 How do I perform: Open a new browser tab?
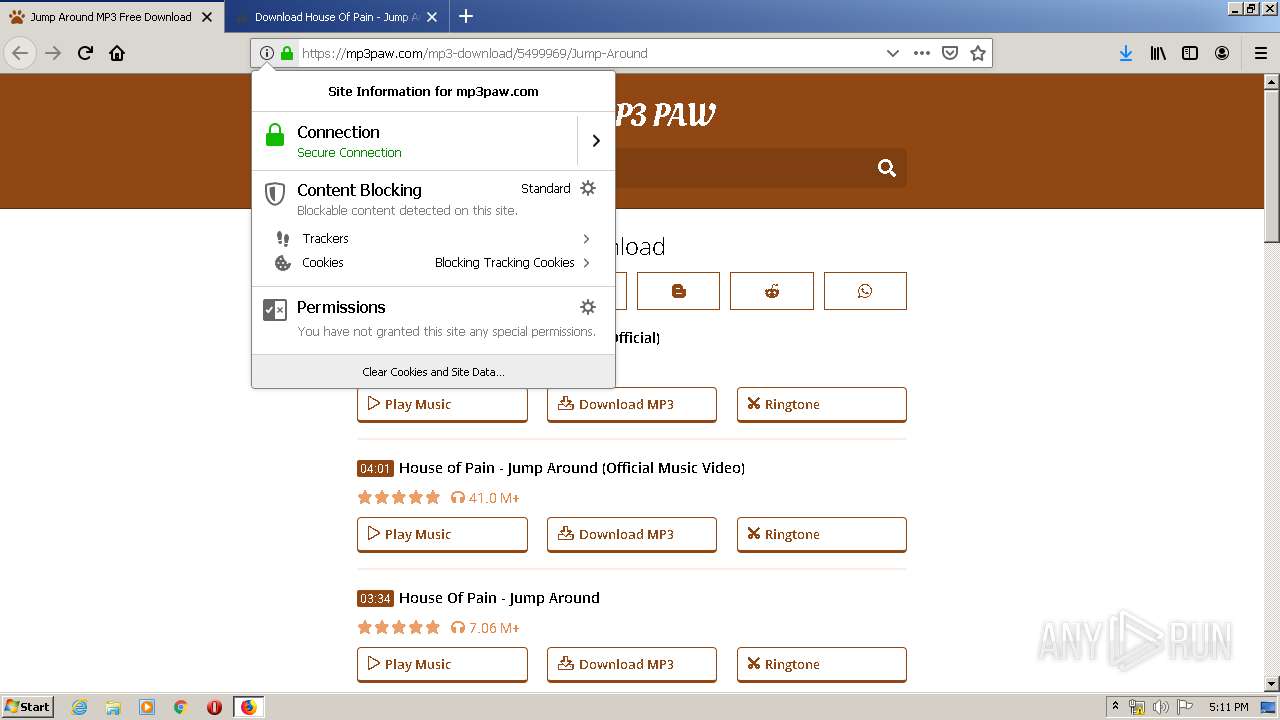pyautogui.click(x=465, y=16)
